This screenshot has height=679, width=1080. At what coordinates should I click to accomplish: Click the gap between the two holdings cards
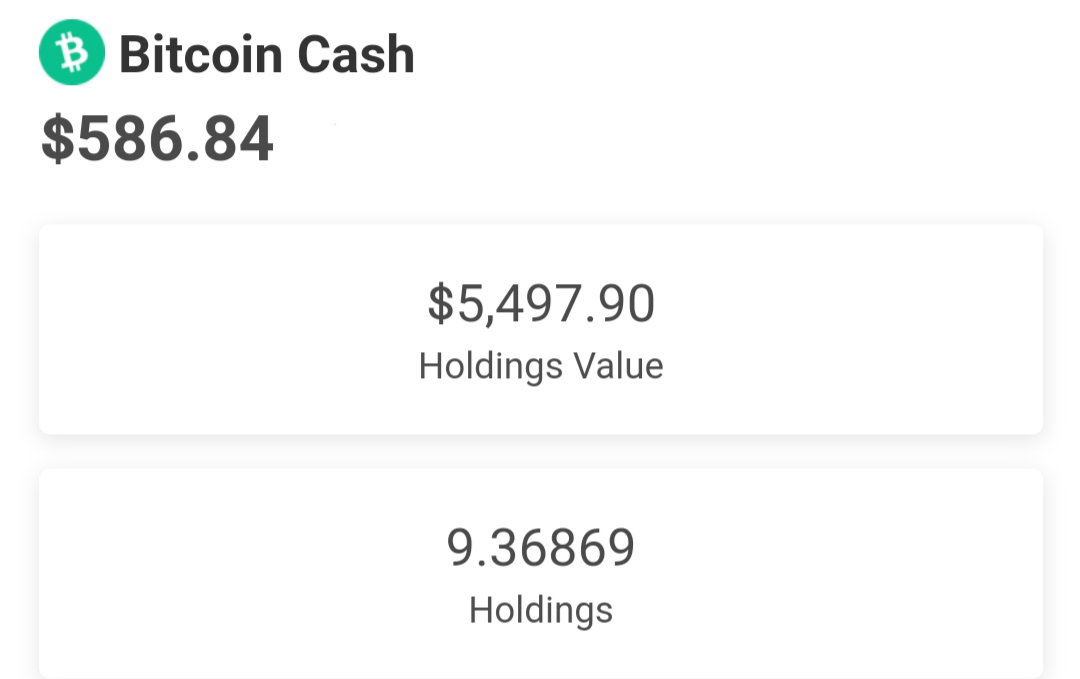(x=541, y=452)
